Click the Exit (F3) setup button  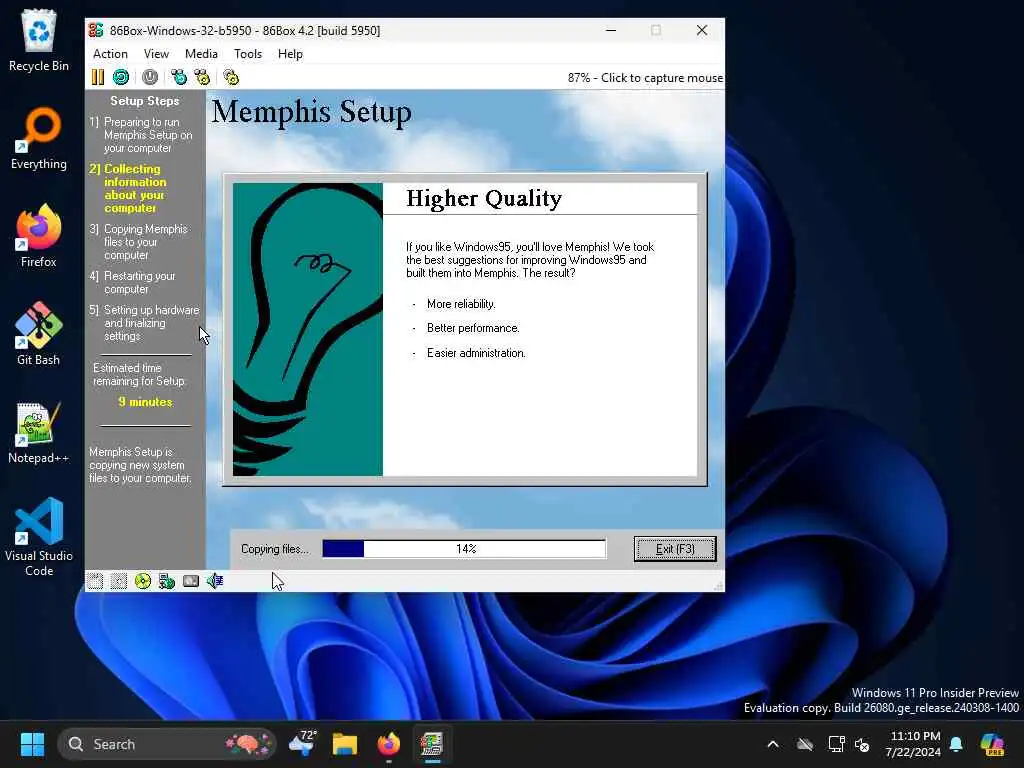675,549
